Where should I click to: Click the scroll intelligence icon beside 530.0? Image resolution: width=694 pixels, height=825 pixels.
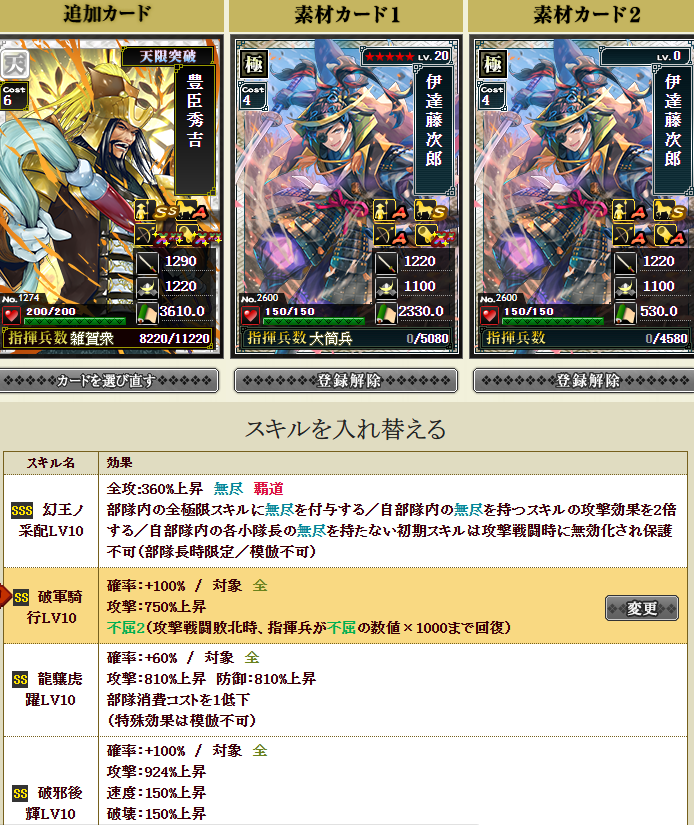626,313
